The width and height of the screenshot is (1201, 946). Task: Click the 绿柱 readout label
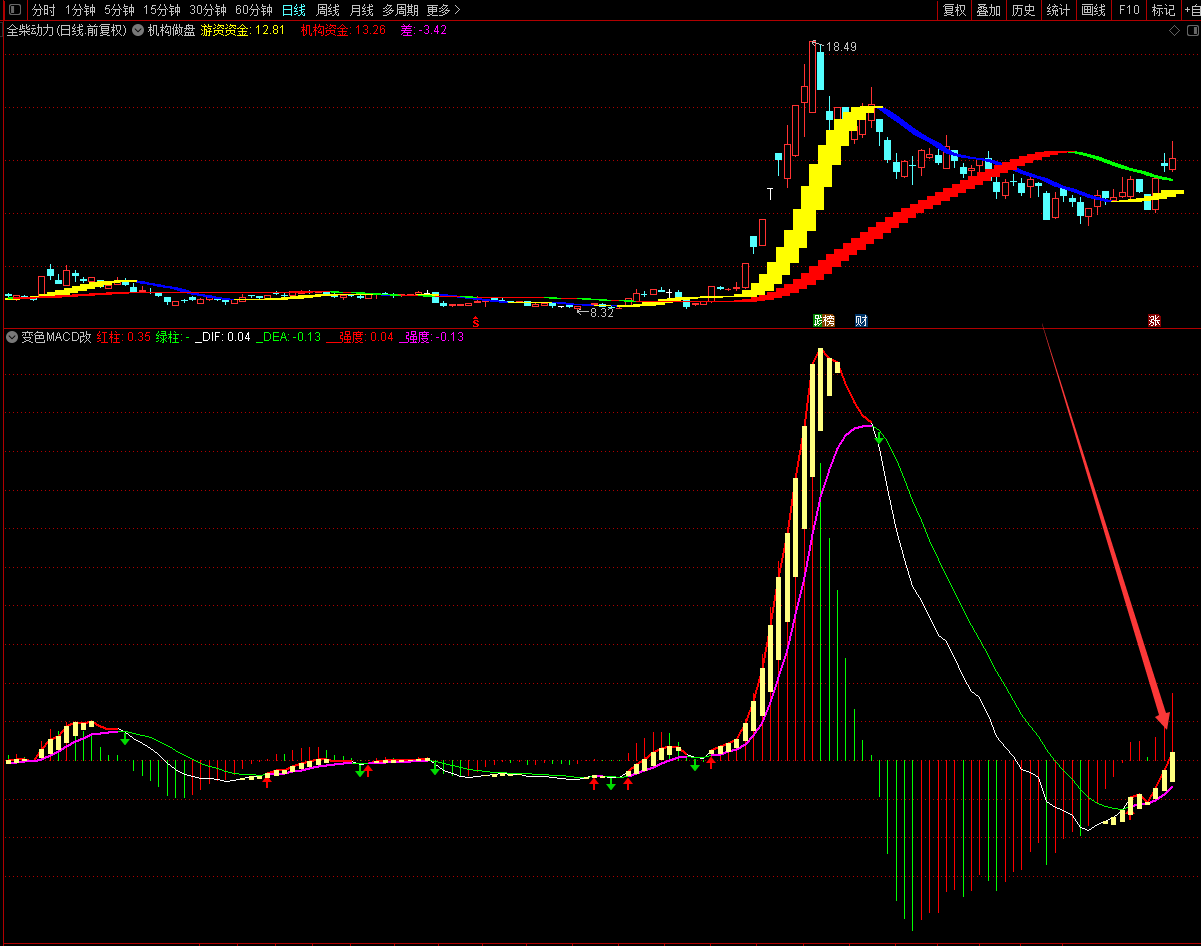[172, 337]
